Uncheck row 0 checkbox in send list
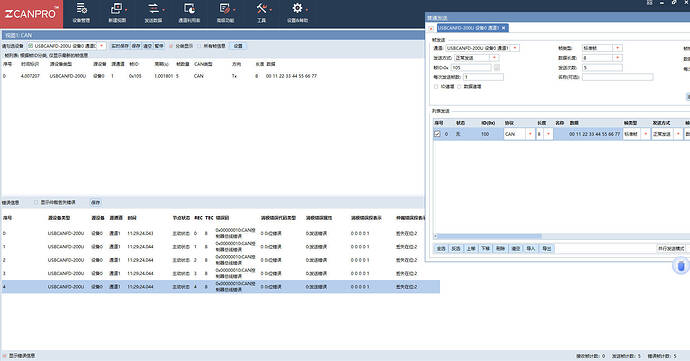The image size is (690, 361). 437,134
